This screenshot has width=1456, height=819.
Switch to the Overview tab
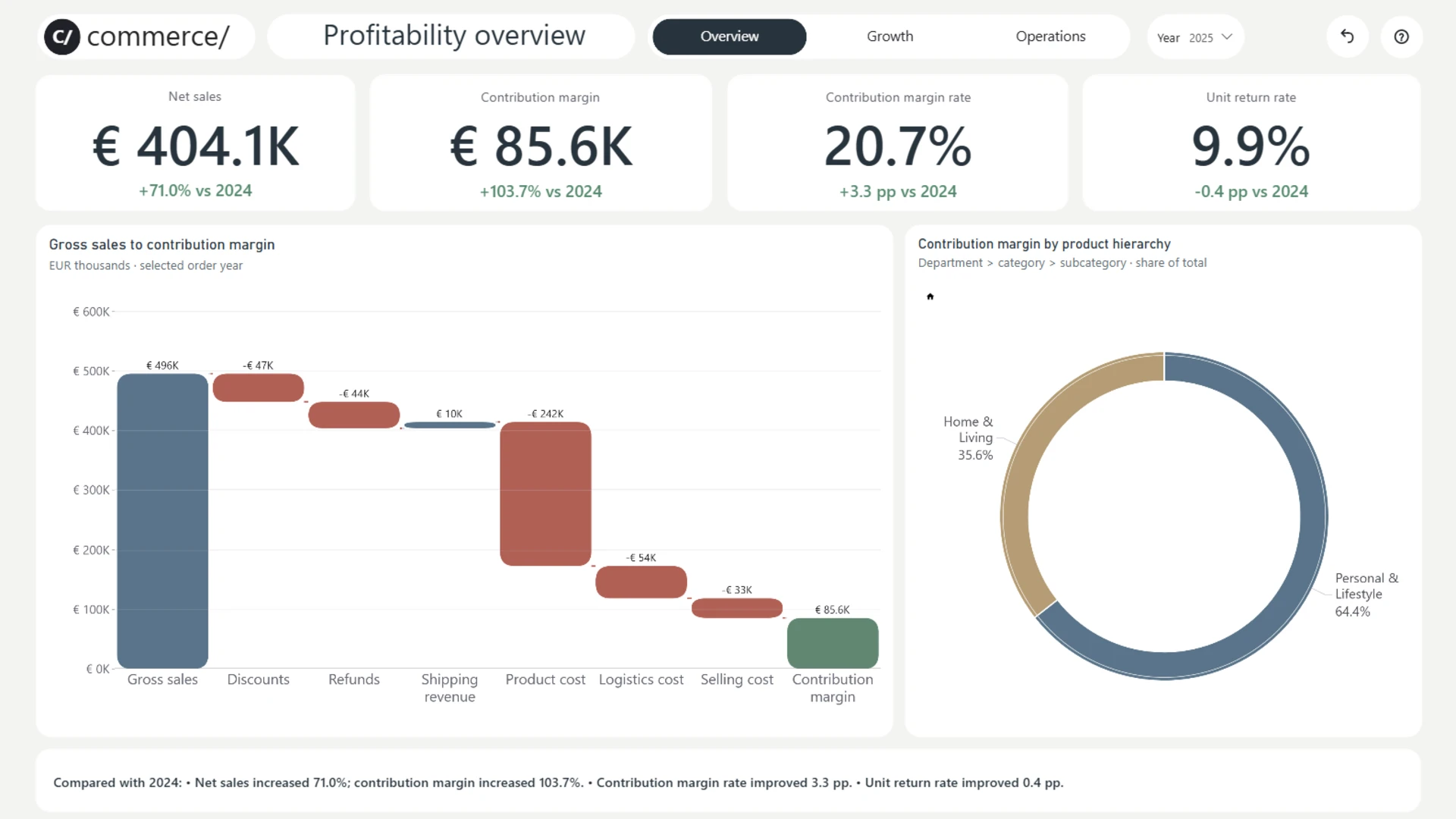point(729,36)
